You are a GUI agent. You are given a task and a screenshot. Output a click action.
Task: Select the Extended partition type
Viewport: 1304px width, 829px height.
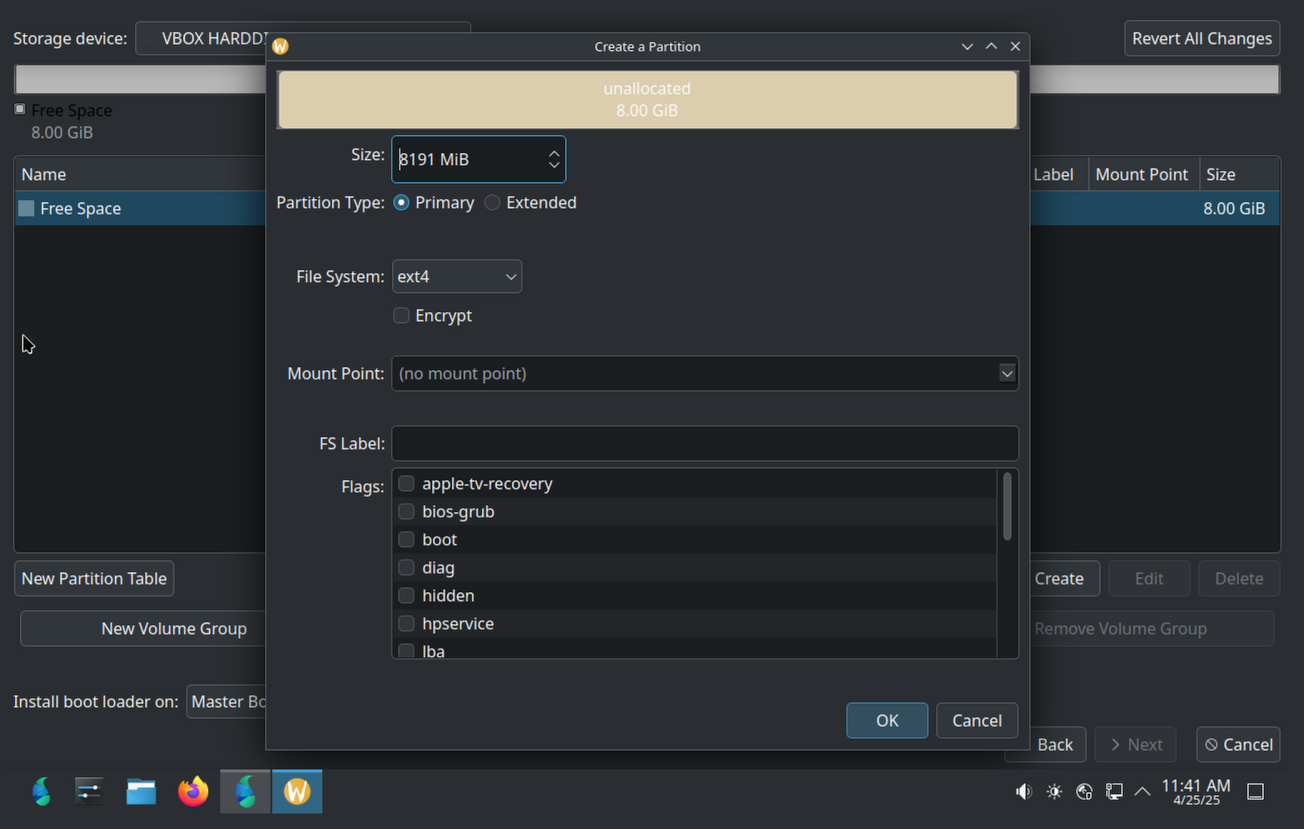[x=492, y=202]
